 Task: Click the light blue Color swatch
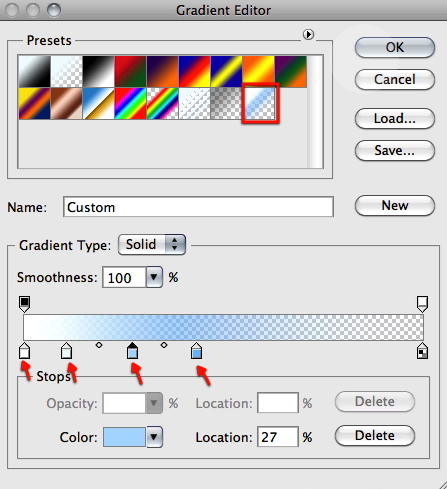124,437
